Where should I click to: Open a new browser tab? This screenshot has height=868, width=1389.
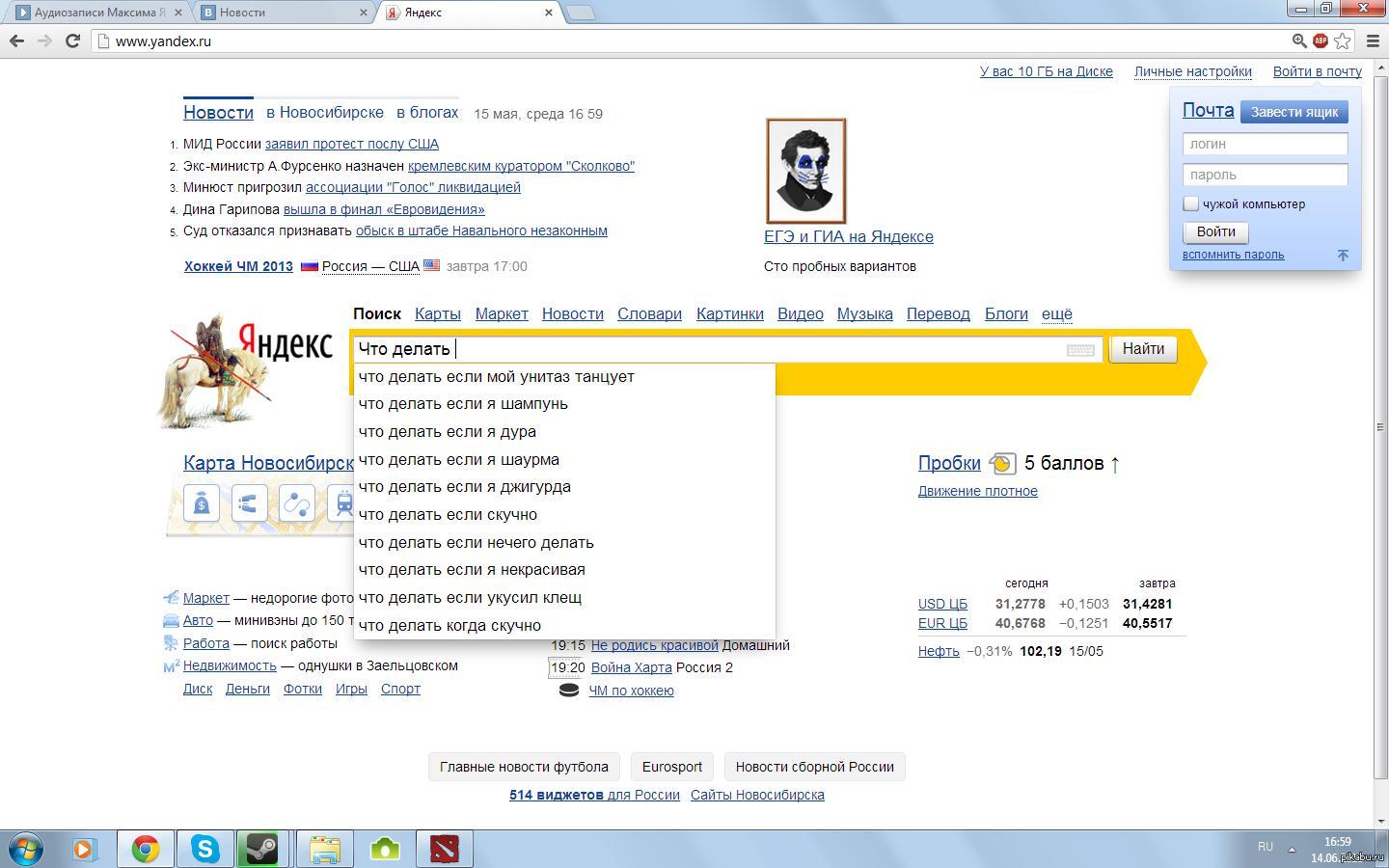tap(580, 13)
